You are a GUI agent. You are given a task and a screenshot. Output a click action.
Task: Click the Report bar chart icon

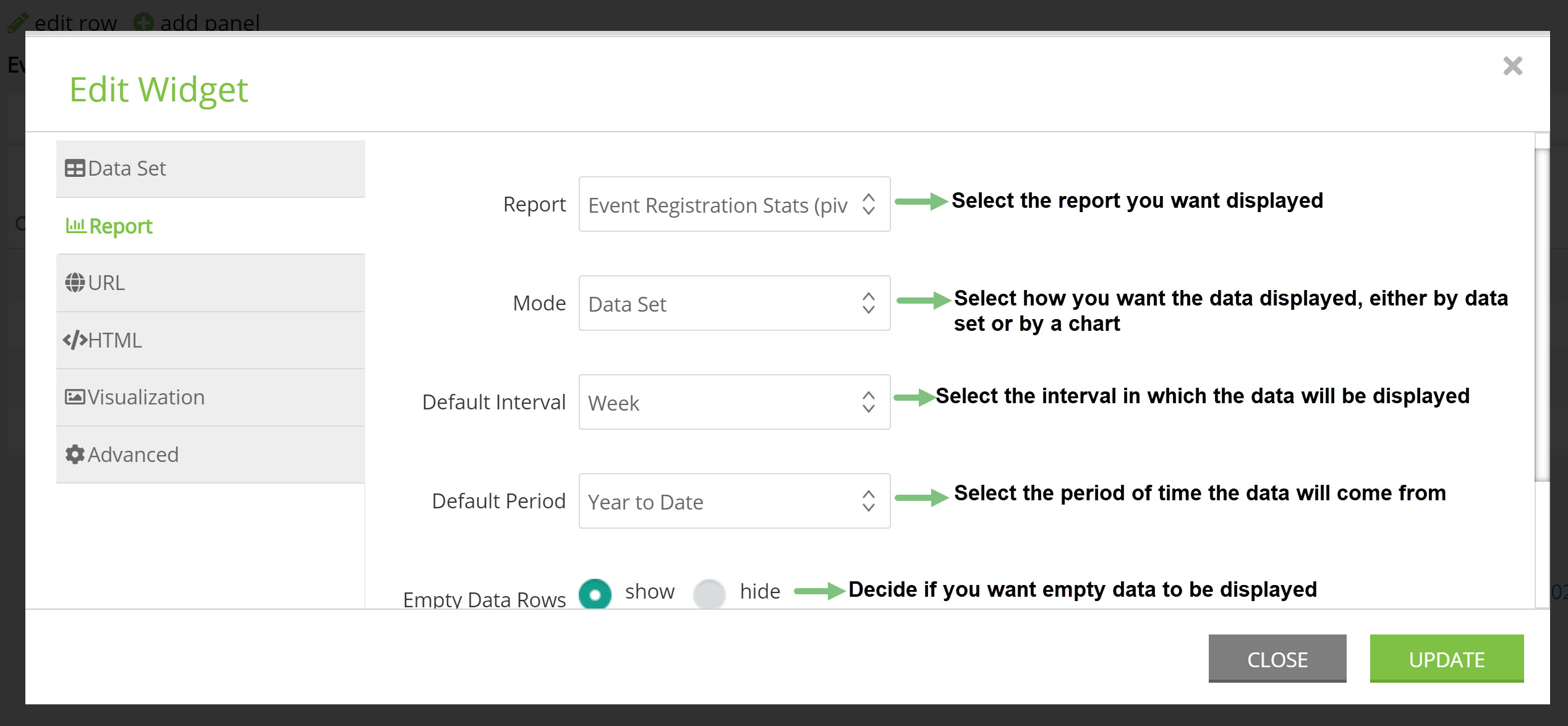pos(75,226)
